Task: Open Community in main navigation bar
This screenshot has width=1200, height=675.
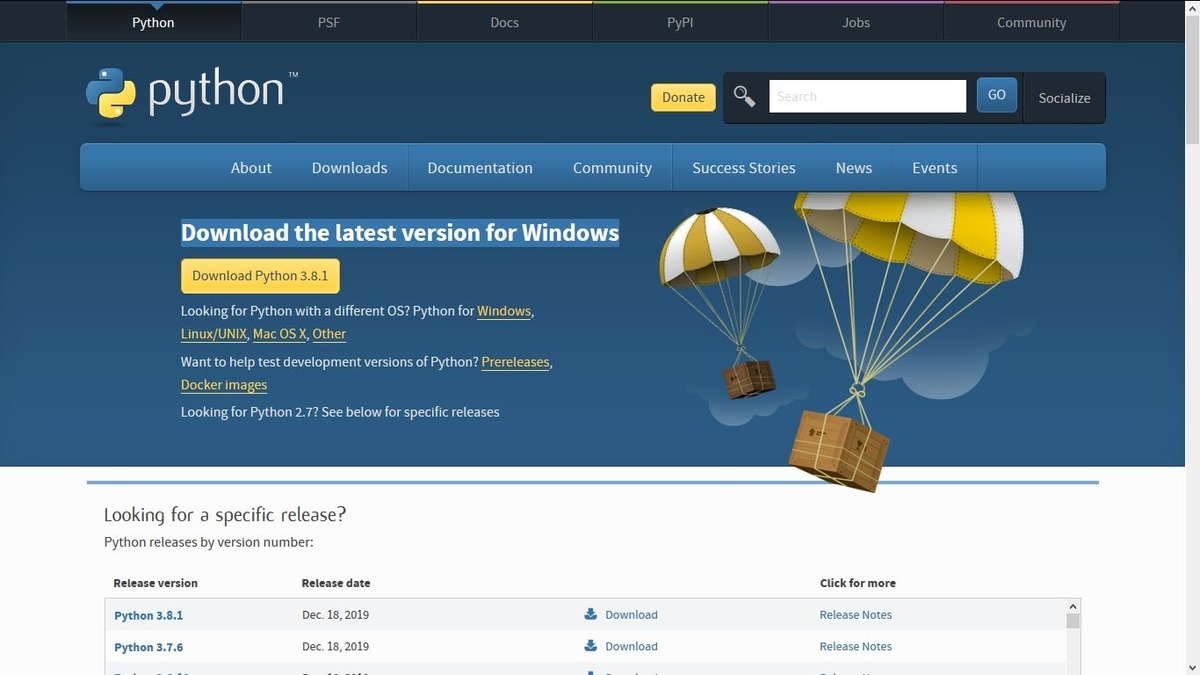Action: [x=612, y=168]
